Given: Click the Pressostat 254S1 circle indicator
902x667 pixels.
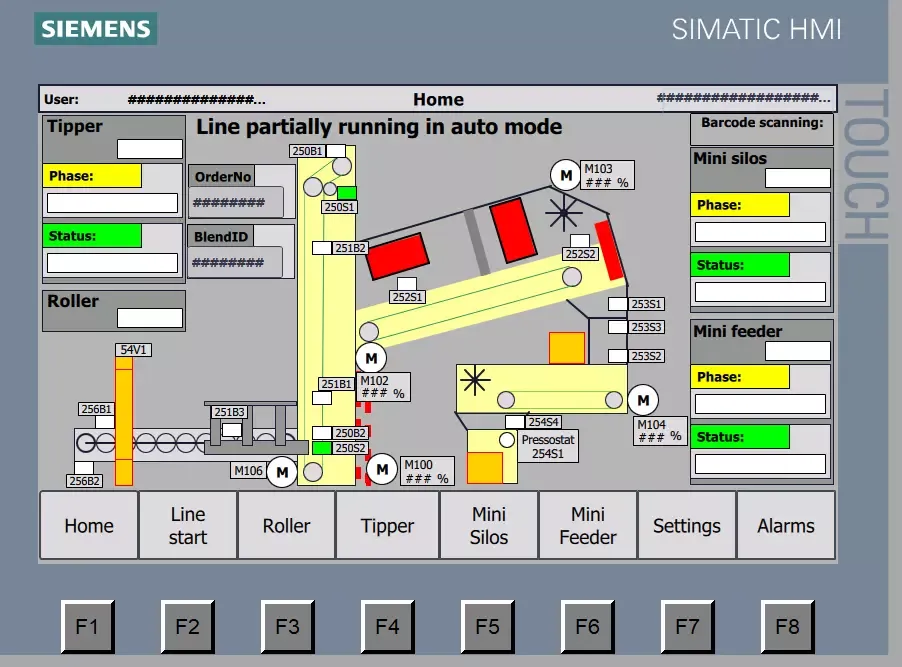Looking at the screenshot, I should coord(506,440).
